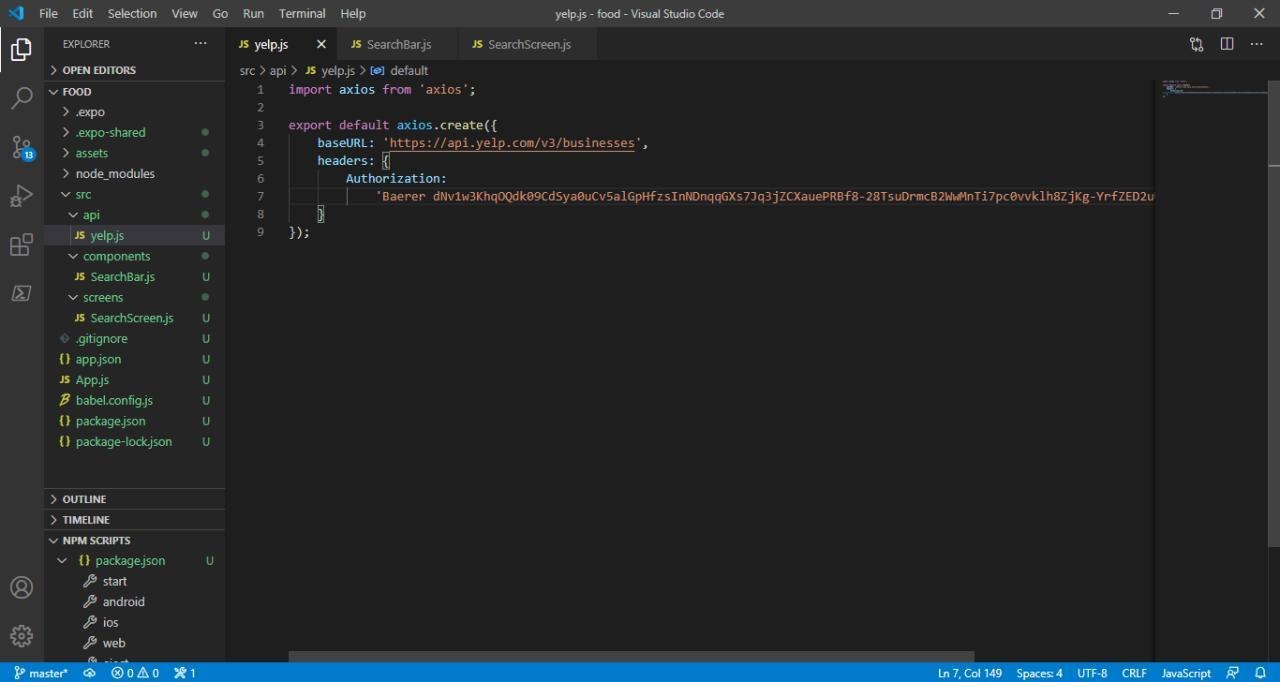Switch to the SearchBar.js tab
The image size is (1280, 682).
[398, 44]
